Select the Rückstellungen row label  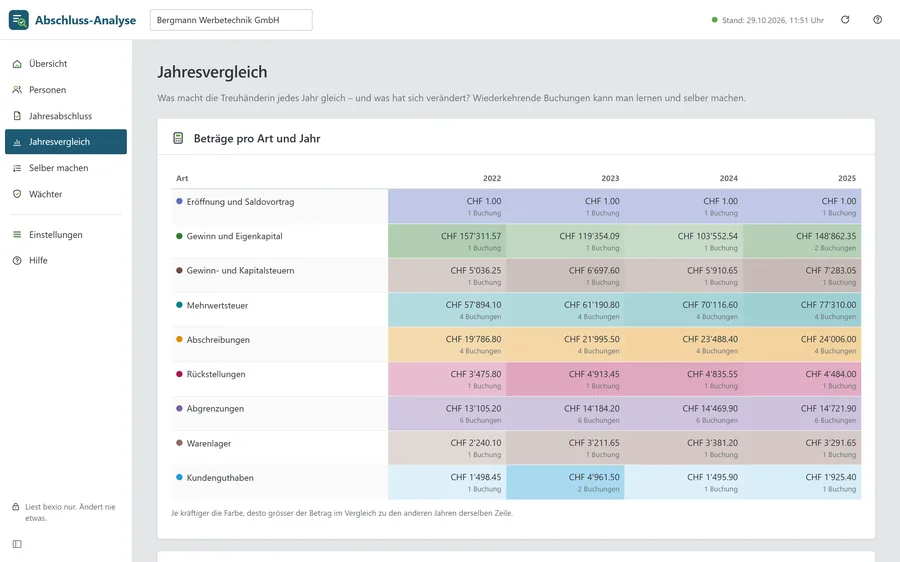[216, 374]
